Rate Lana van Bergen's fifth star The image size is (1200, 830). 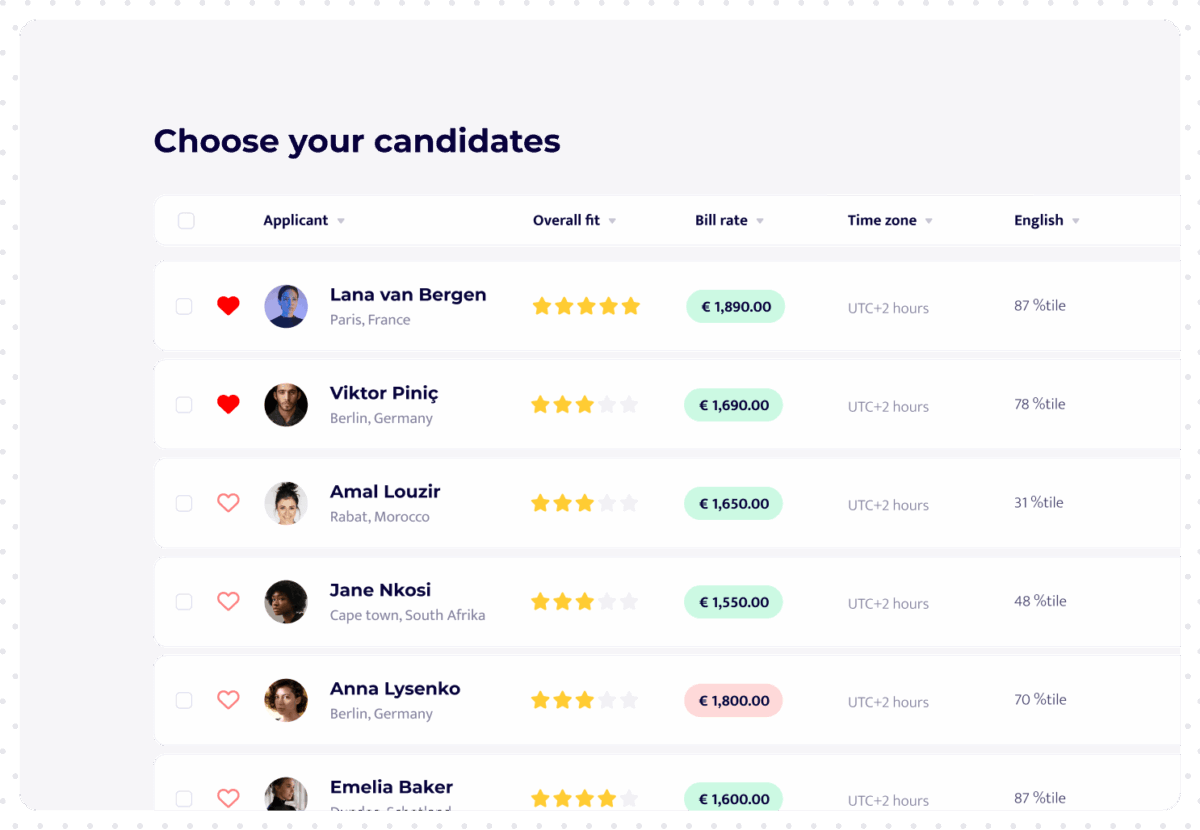pyautogui.click(x=630, y=306)
